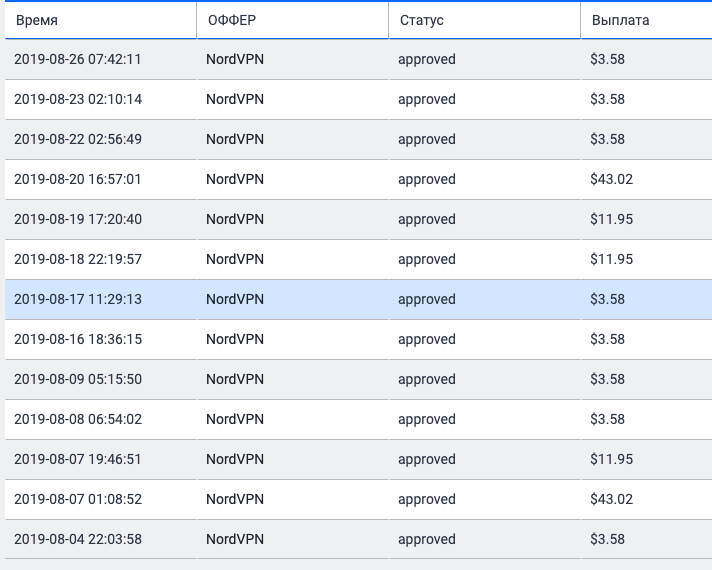Select the row dated 2019-08-09 05:15:50
The width and height of the screenshot is (712, 570).
click(78, 379)
